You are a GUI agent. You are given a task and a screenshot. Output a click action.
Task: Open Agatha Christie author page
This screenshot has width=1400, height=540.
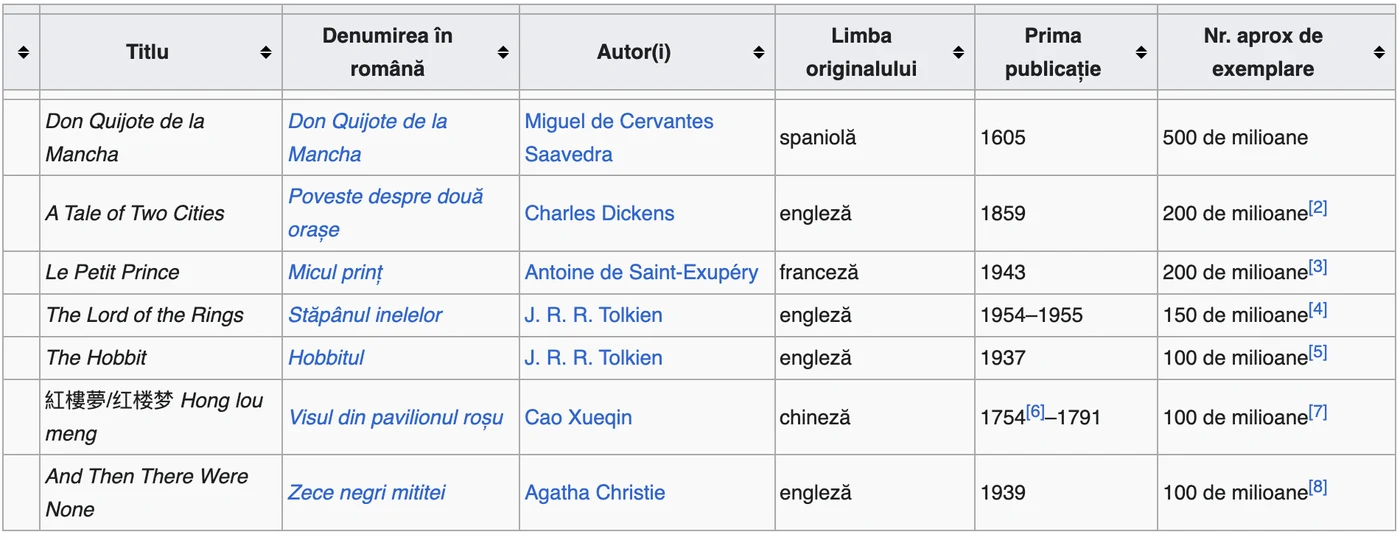coord(595,493)
